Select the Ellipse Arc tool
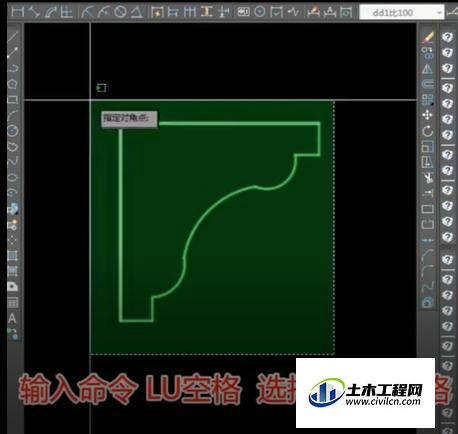 click(x=12, y=193)
